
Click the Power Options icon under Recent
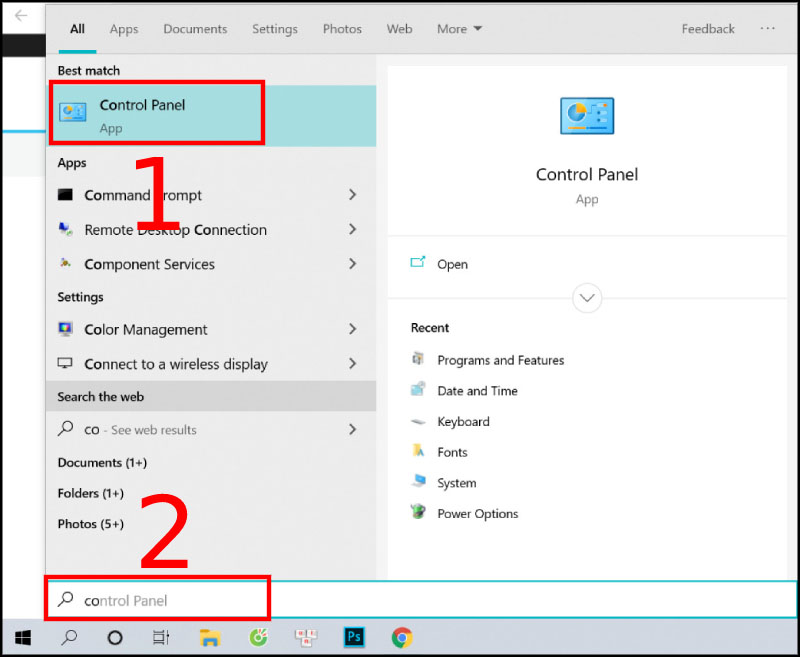coord(419,513)
